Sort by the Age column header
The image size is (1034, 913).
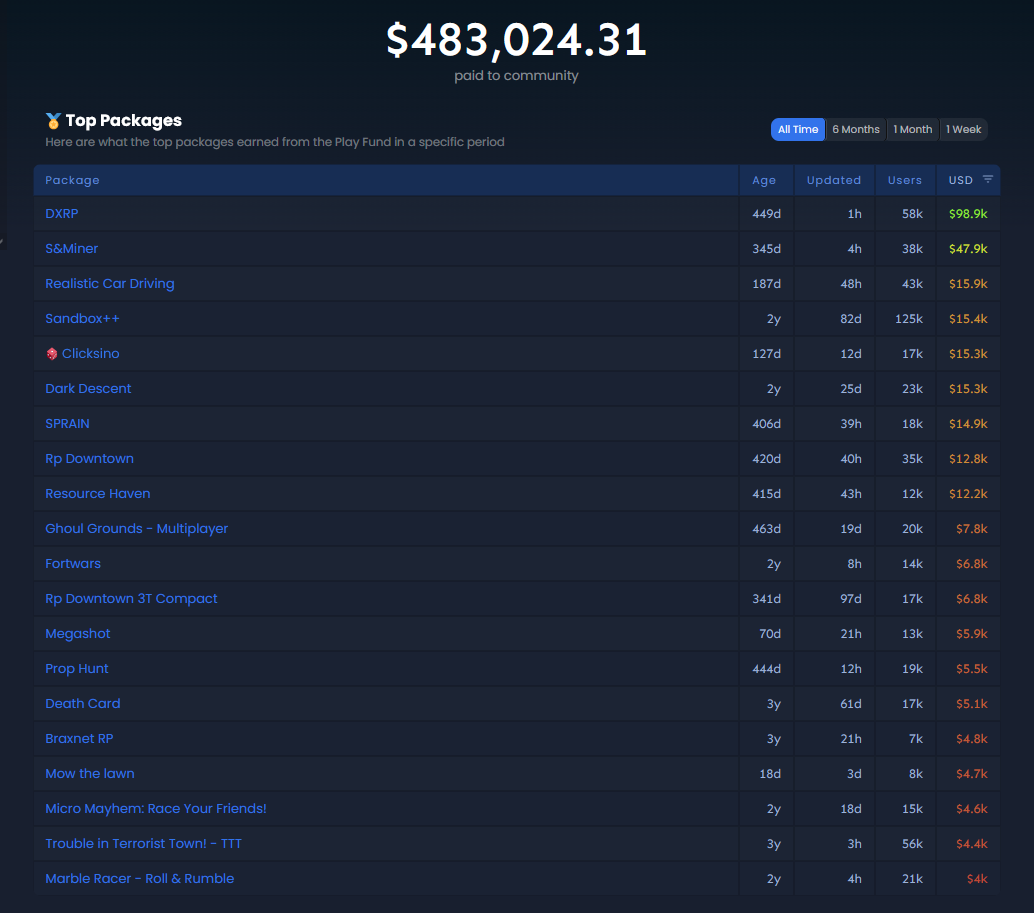764,180
